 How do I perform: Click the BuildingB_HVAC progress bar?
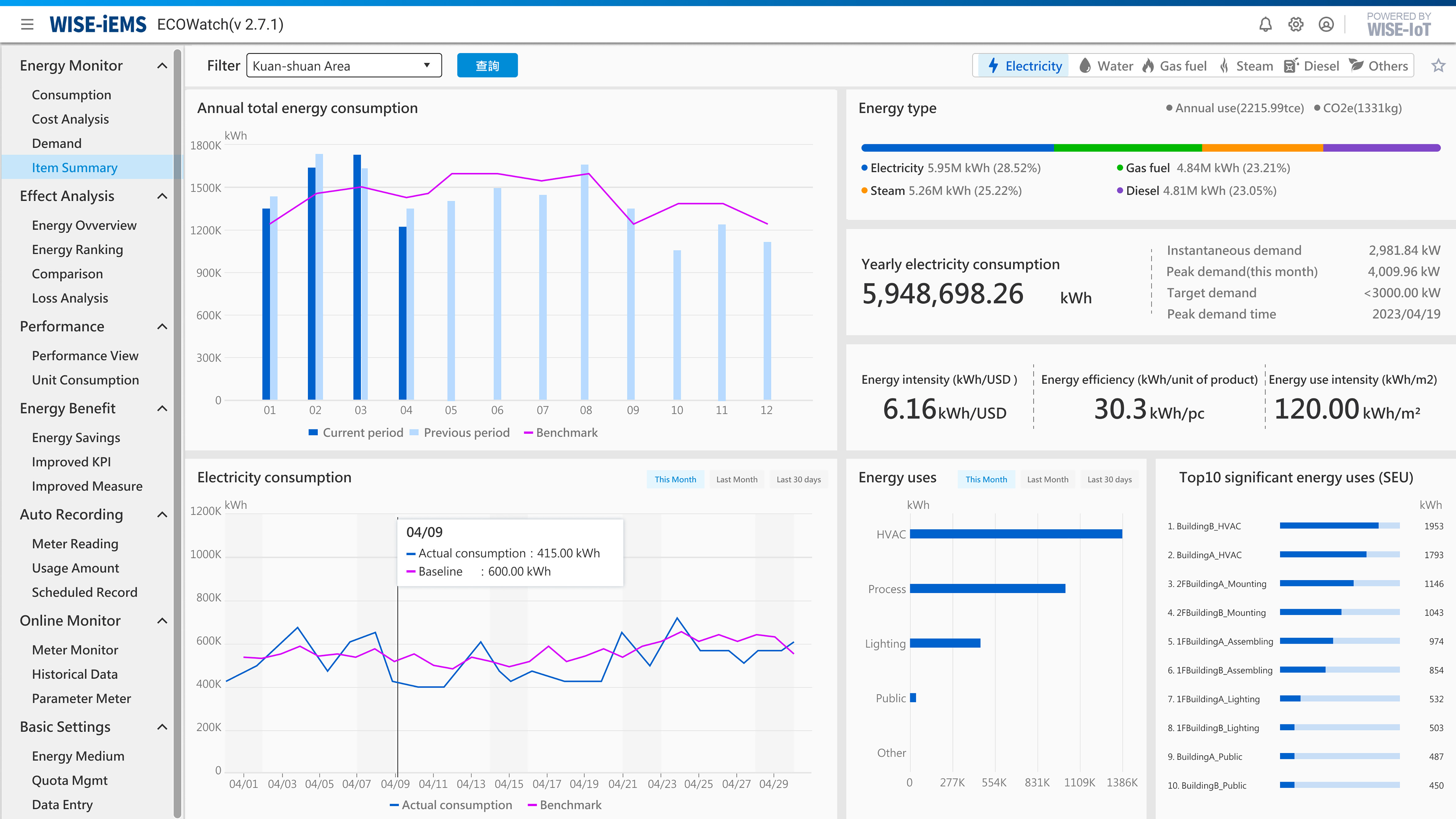(x=1339, y=526)
